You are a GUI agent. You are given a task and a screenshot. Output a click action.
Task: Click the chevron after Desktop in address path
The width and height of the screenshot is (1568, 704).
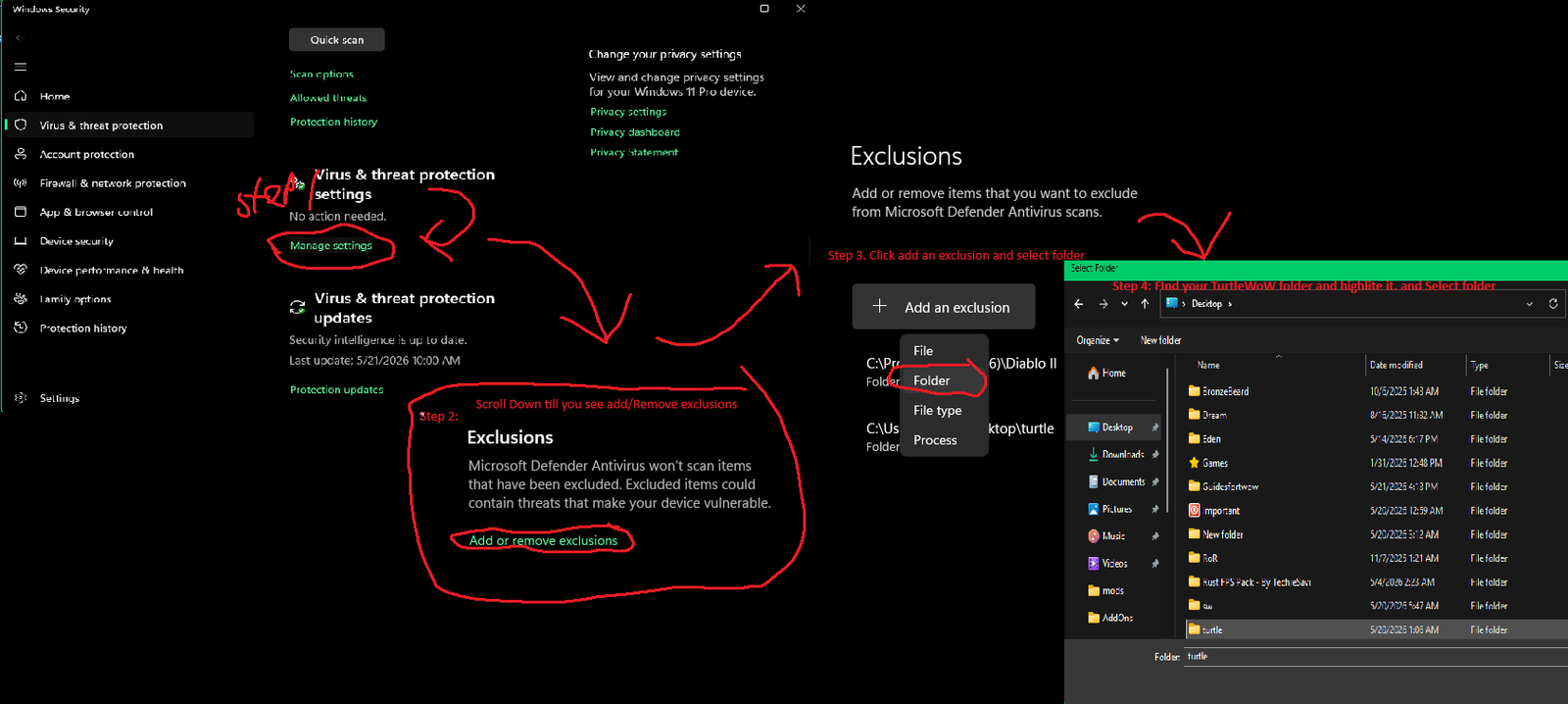coord(1230,304)
